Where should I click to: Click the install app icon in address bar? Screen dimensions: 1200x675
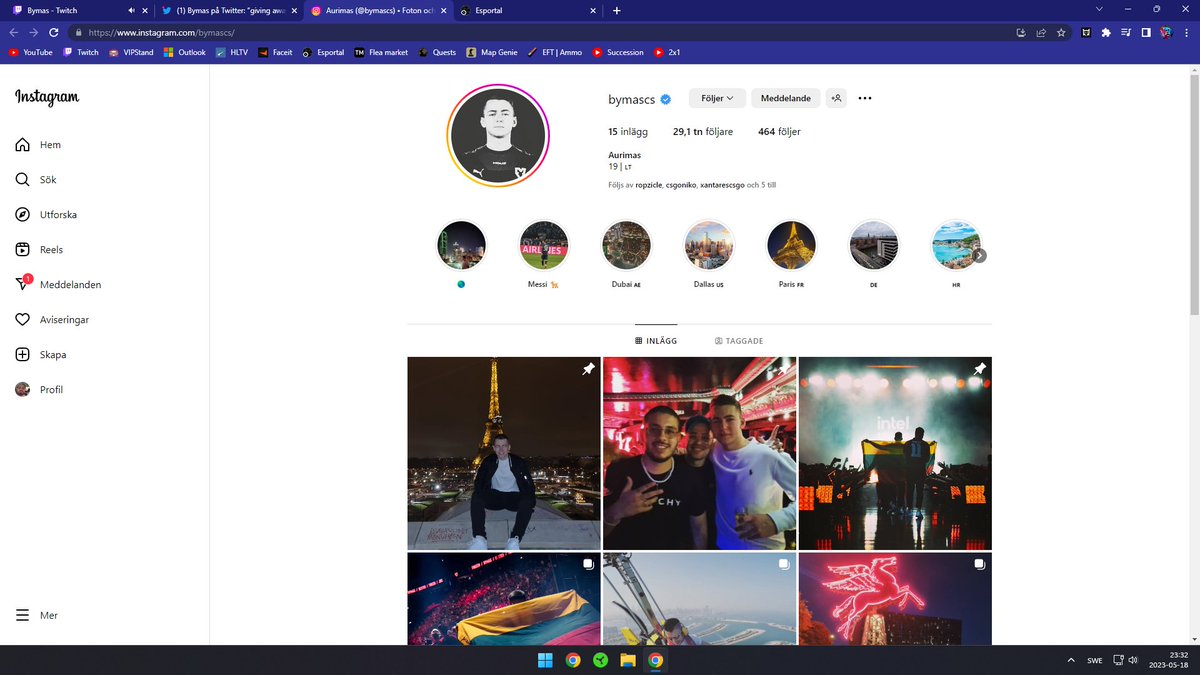1021,32
